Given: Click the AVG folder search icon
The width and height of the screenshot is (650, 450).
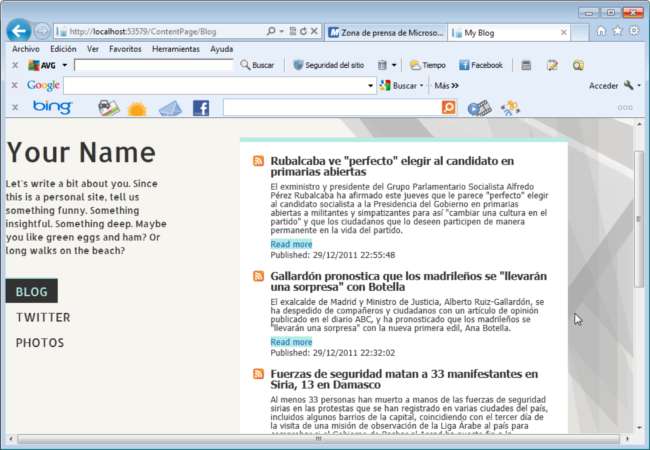Looking at the screenshot, I should tap(578, 65).
